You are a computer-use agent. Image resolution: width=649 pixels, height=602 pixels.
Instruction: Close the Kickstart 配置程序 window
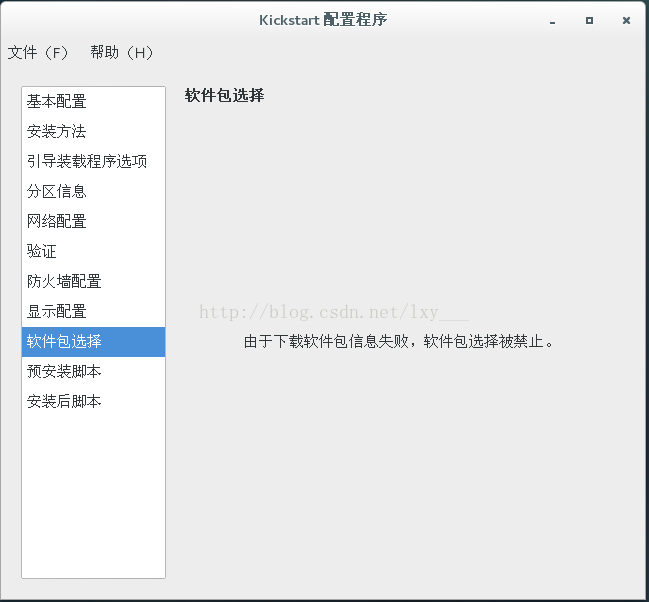pos(626,20)
